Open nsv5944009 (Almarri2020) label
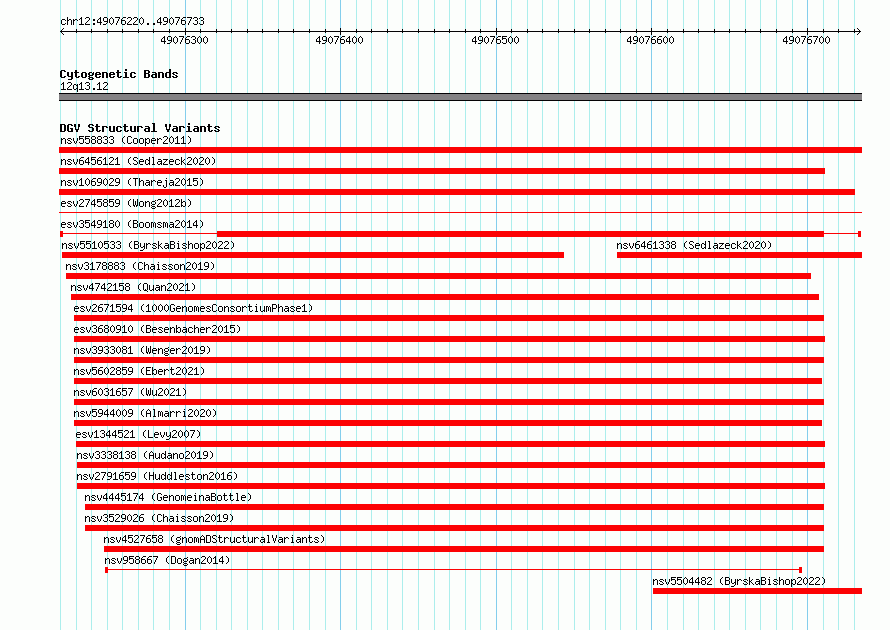This screenshot has height=630, width=890. [x=145, y=413]
